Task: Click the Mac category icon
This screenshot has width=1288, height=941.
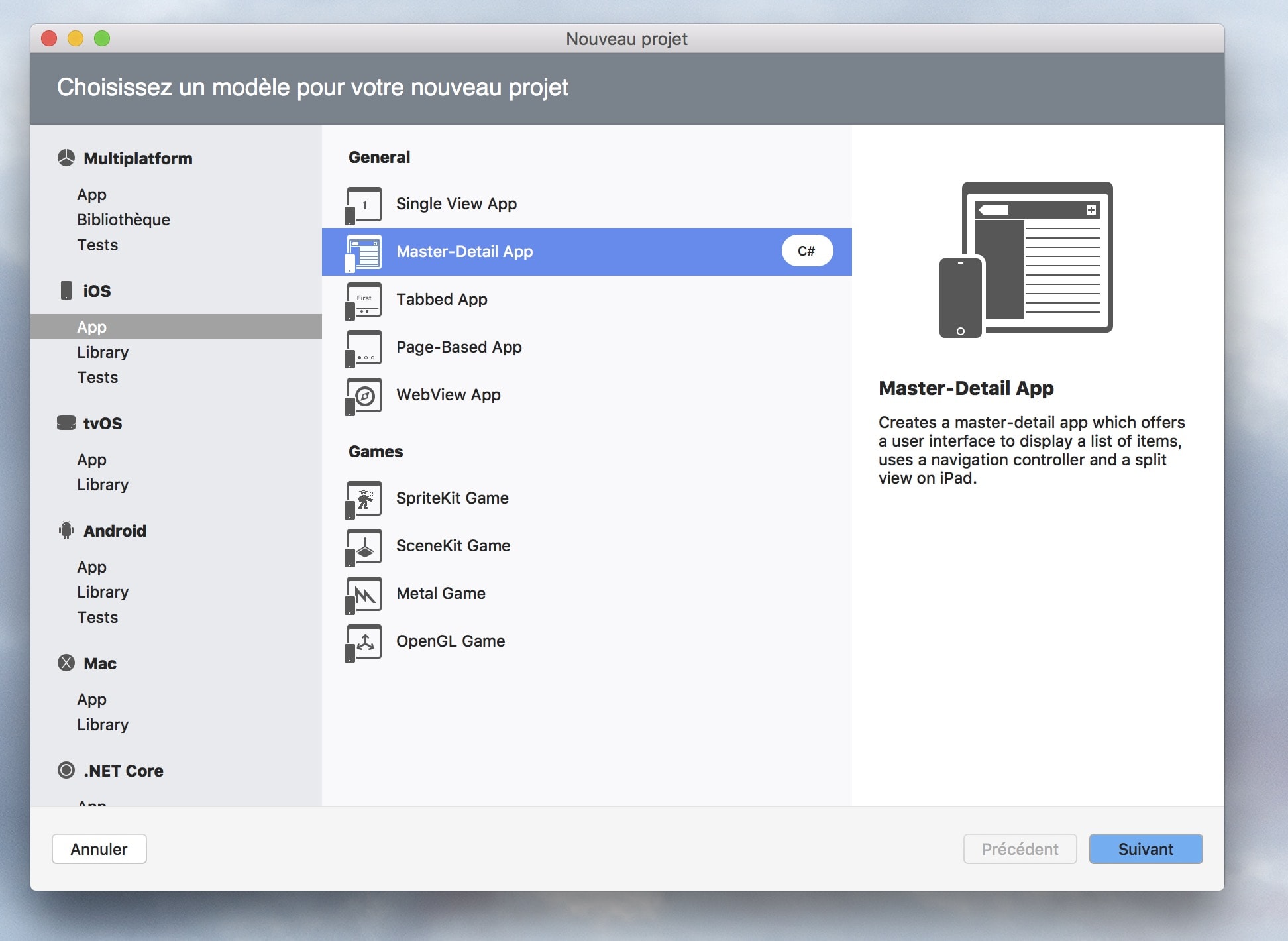Action: 66,663
